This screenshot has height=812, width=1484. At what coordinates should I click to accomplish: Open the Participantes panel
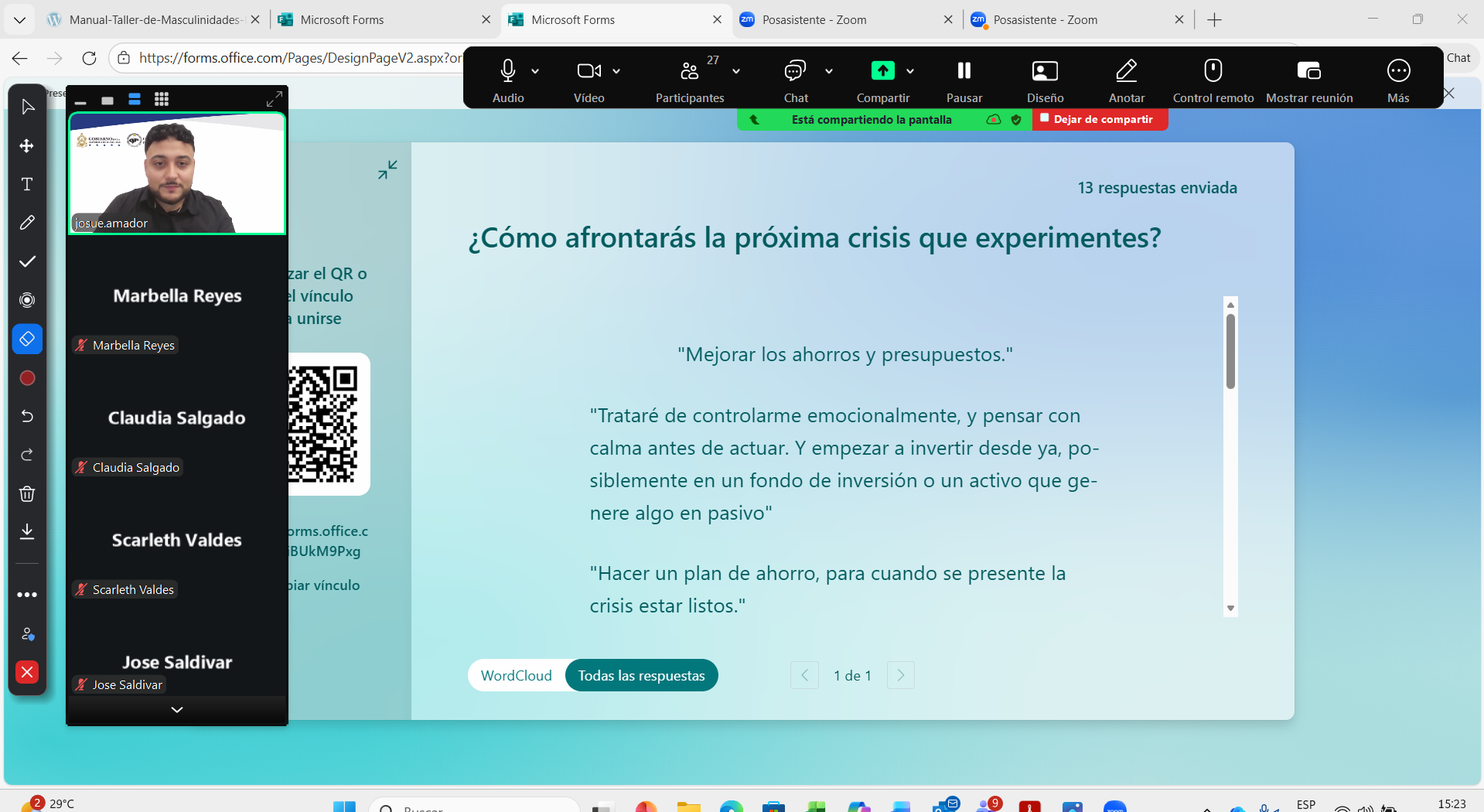click(x=689, y=80)
